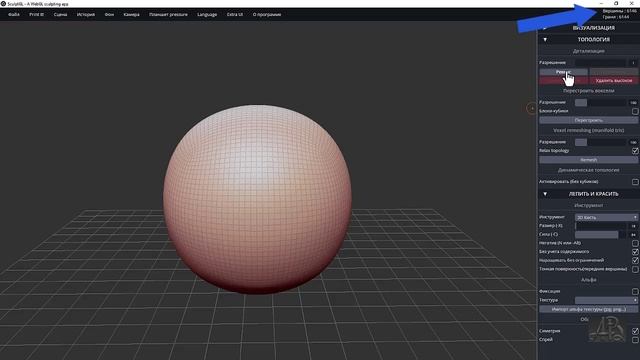The image size is (640, 360).
Task: Toggle the Спрей checkbox
Action: (635, 340)
